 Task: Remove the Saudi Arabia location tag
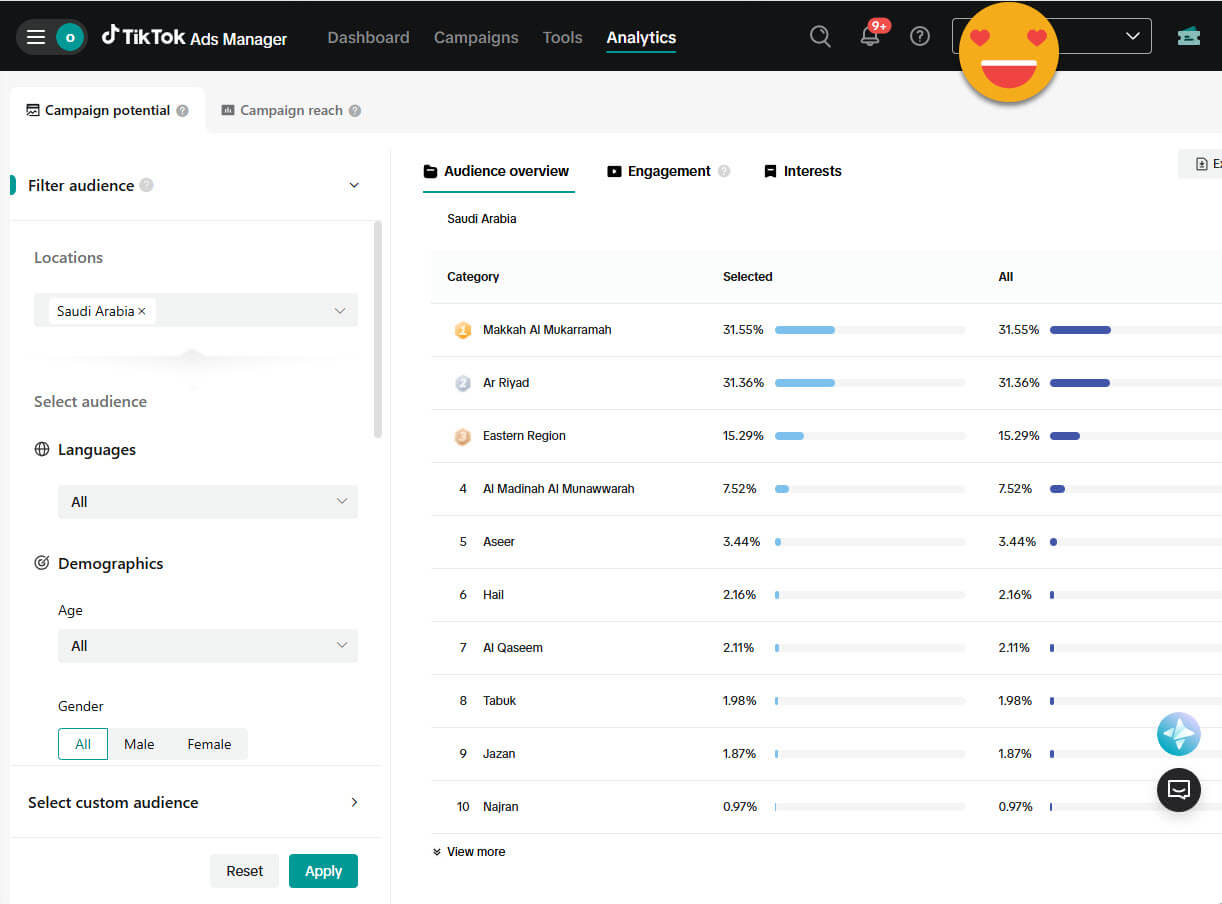[x=141, y=311]
